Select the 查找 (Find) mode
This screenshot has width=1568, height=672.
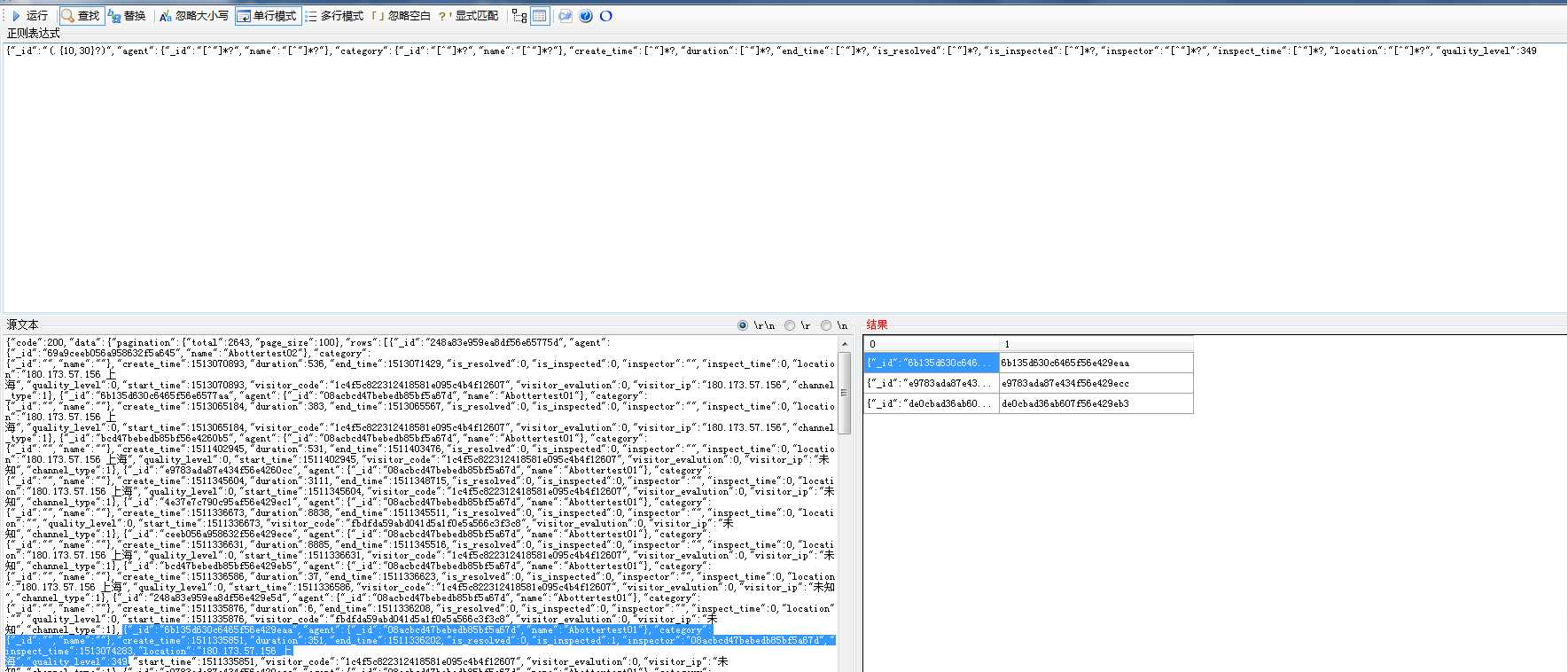81,16
